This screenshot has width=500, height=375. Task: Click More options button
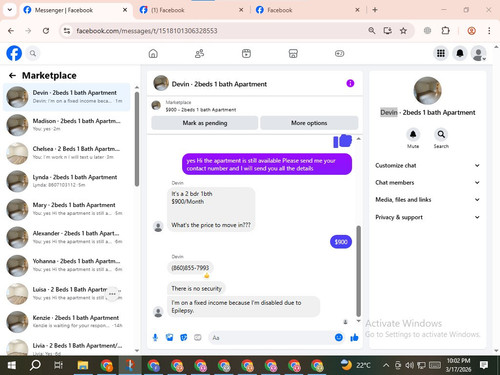pyautogui.click(x=309, y=123)
